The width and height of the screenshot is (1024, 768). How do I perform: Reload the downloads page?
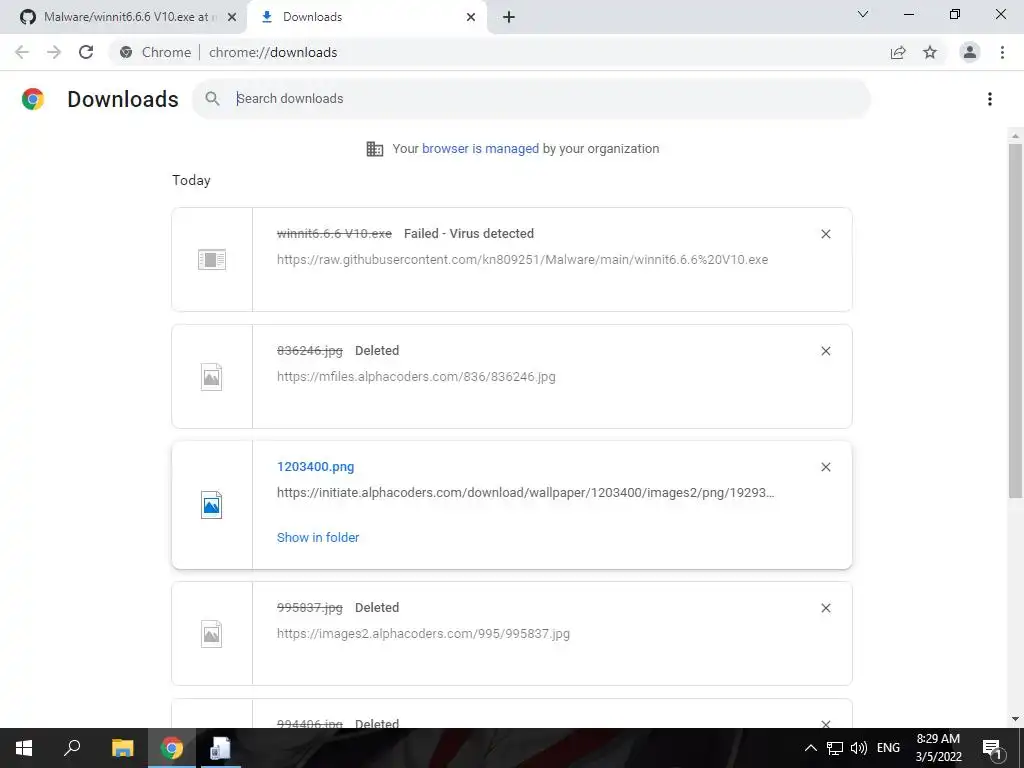[86, 52]
